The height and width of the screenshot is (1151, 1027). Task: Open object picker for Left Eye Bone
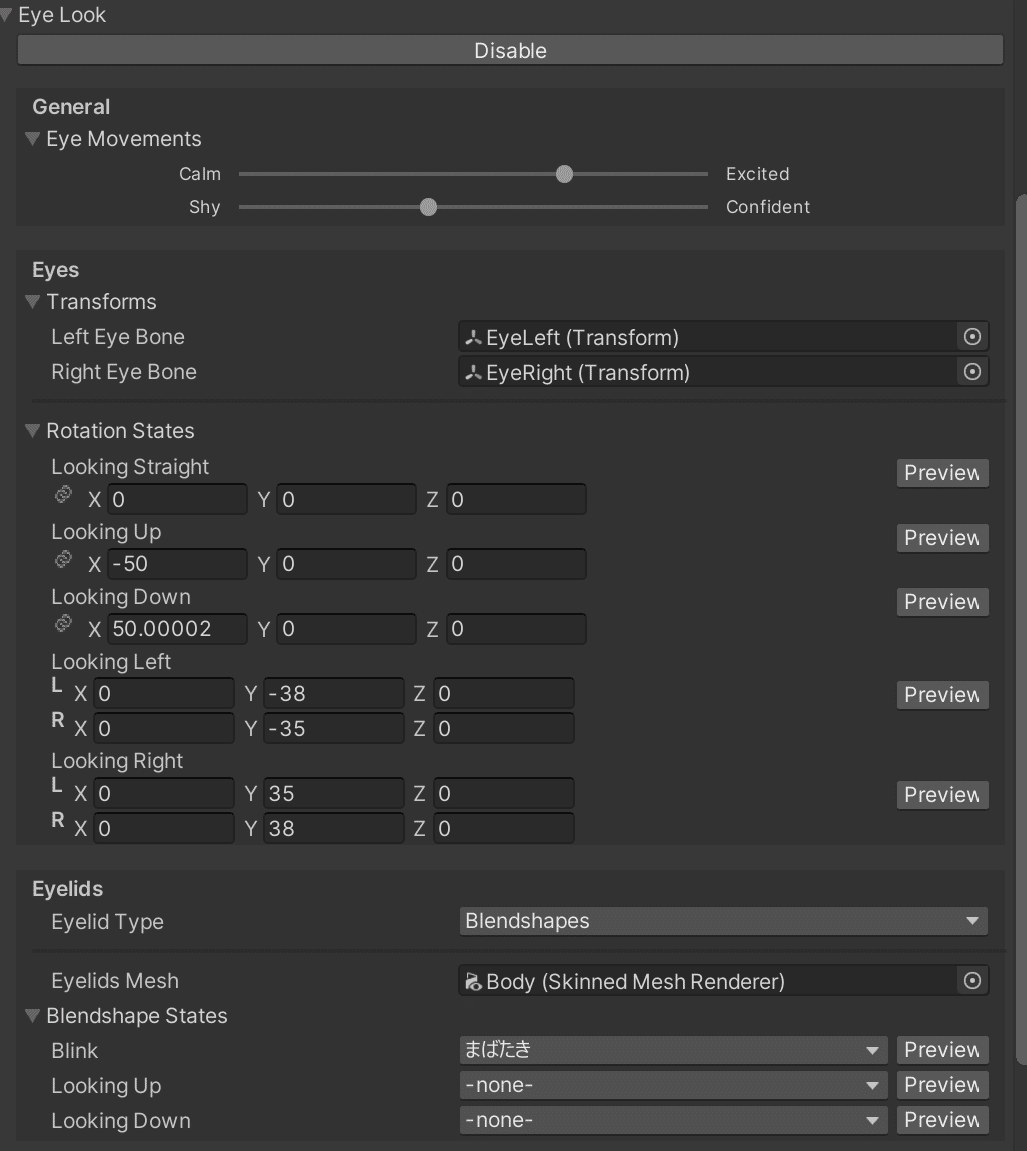click(x=972, y=337)
